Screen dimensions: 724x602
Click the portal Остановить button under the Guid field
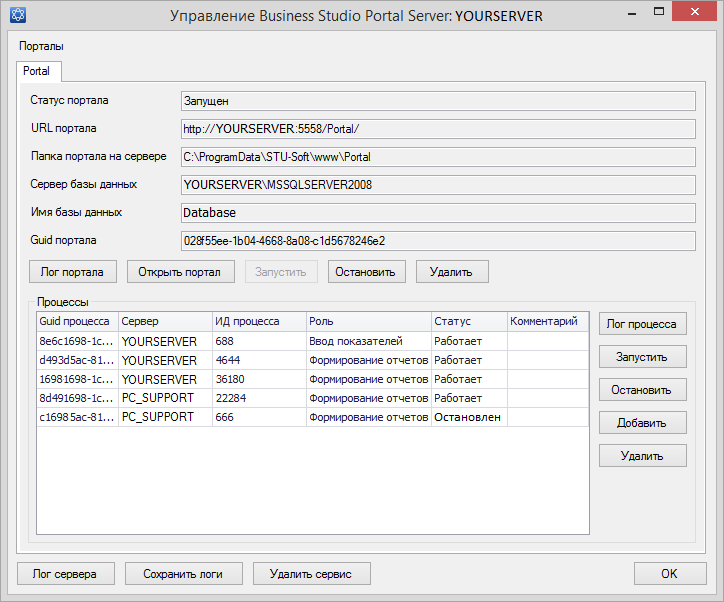(x=367, y=272)
